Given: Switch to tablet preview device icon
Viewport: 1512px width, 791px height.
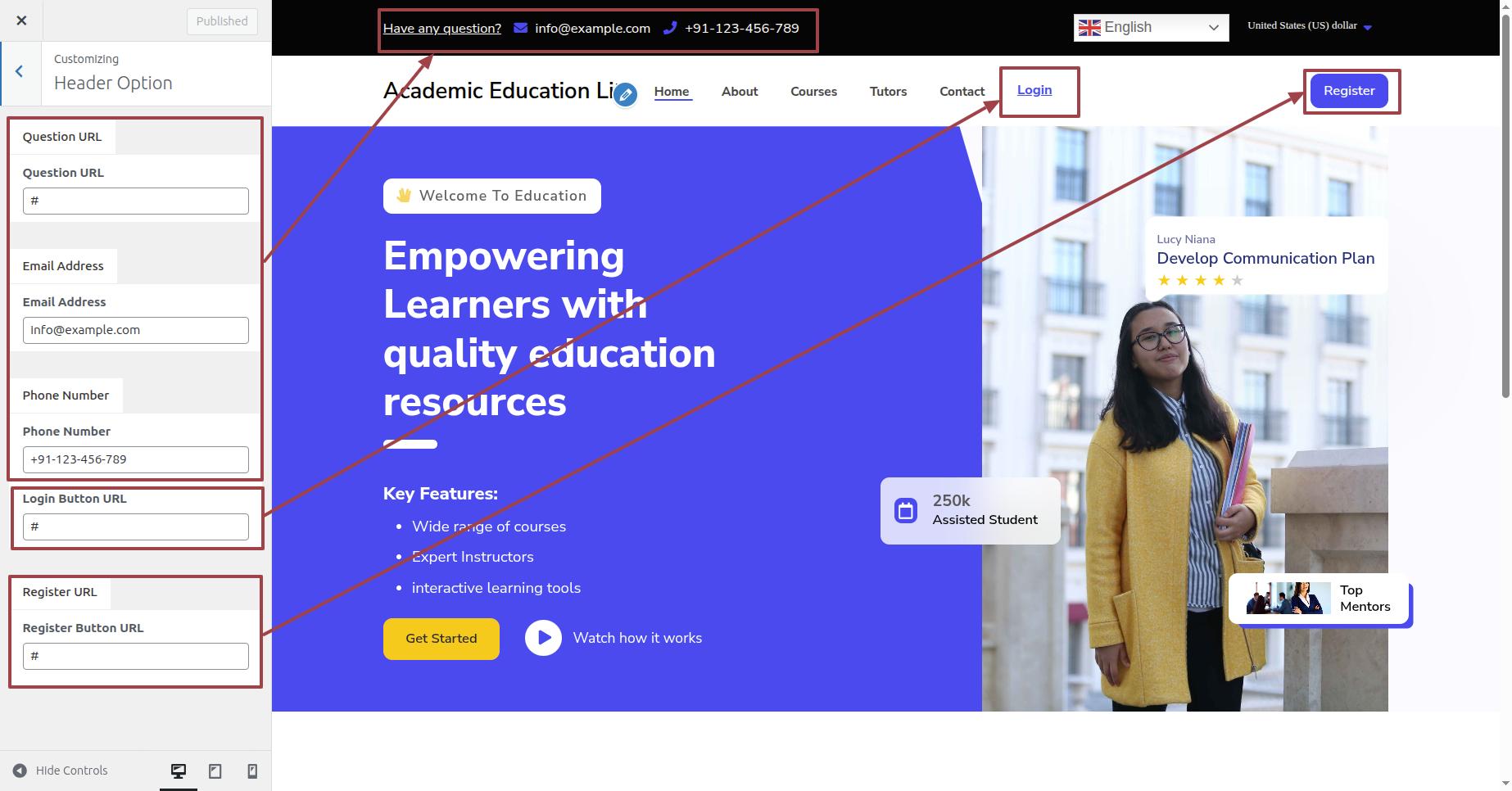Looking at the screenshot, I should click(215, 771).
